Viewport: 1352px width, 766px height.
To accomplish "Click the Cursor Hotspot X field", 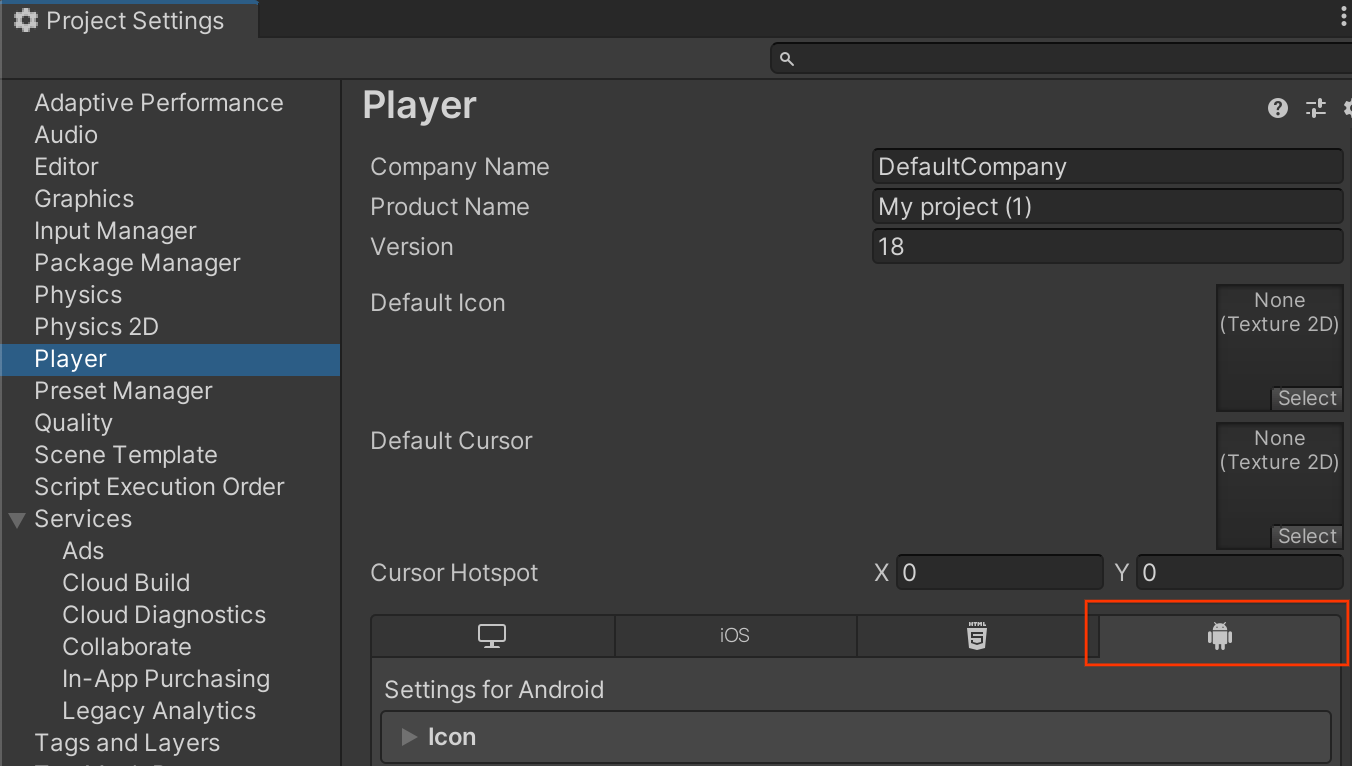I will pyautogui.click(x=999, y=573).
